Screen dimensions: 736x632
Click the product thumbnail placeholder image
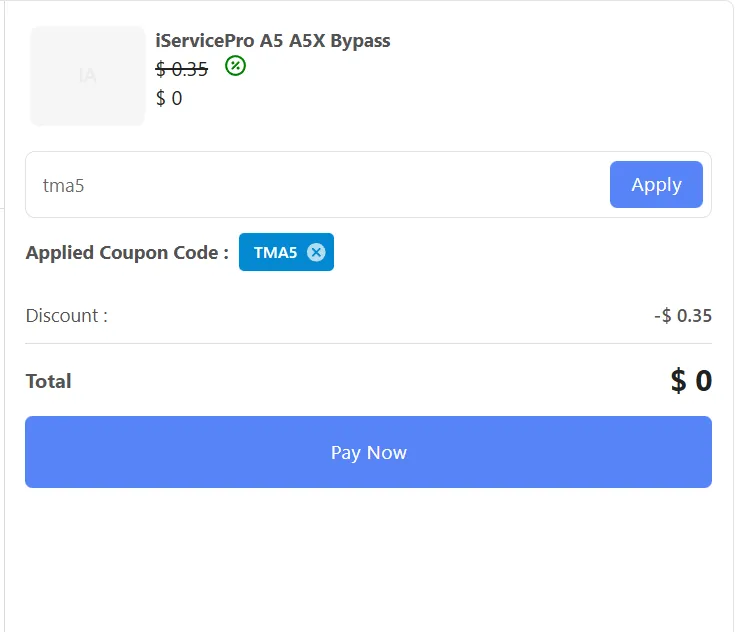tap(88, 76)
